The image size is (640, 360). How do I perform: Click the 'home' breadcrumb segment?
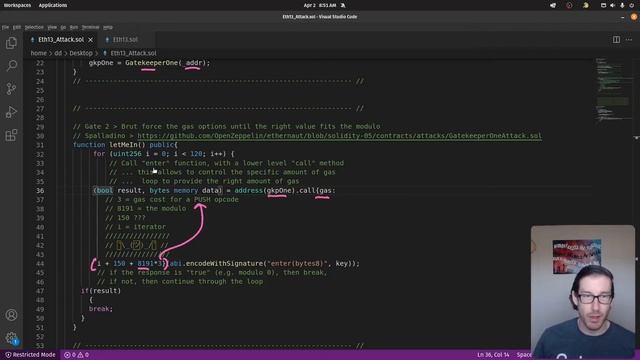[38, 53]
